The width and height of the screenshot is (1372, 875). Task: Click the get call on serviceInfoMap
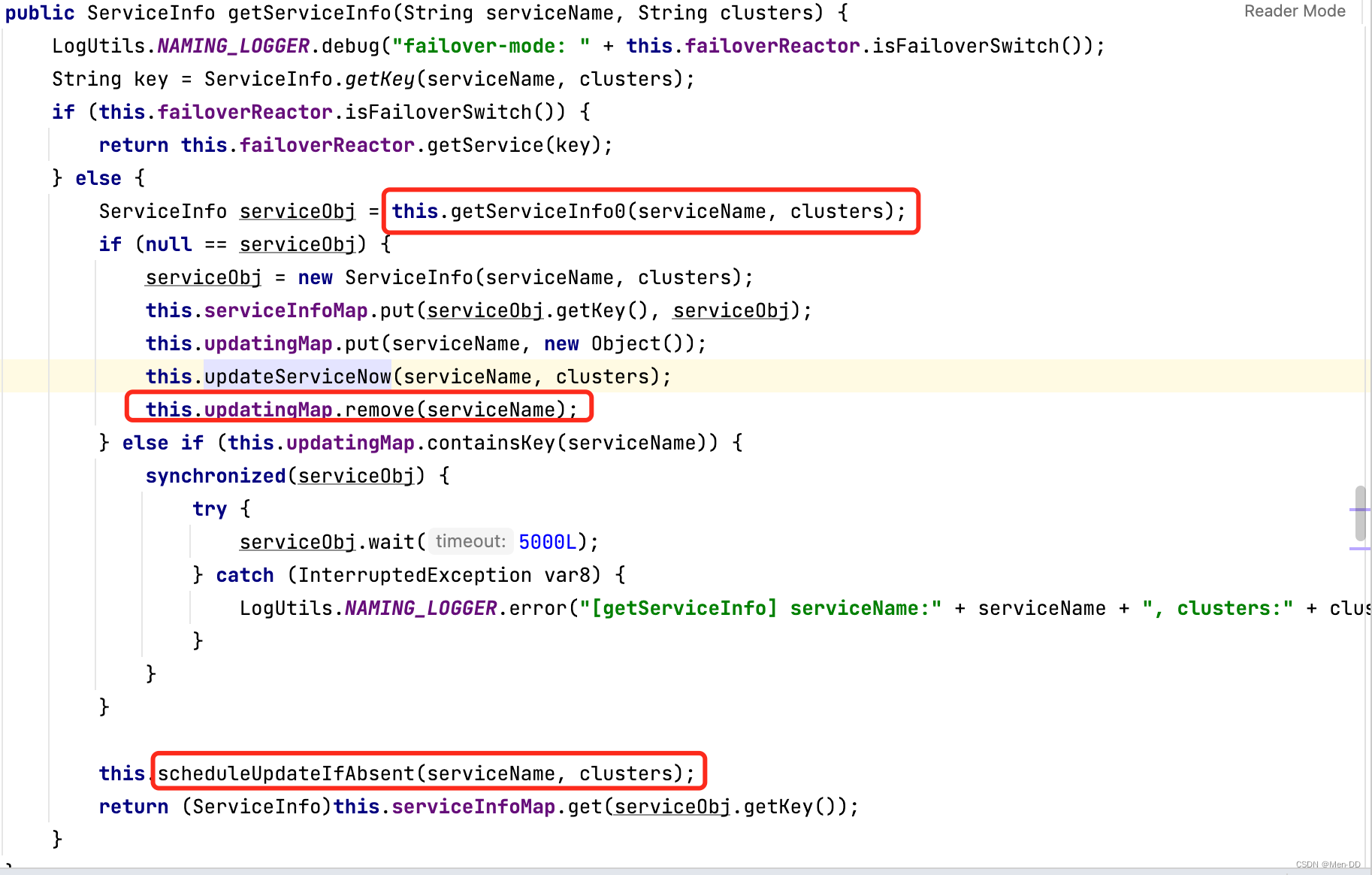point(585,807)
